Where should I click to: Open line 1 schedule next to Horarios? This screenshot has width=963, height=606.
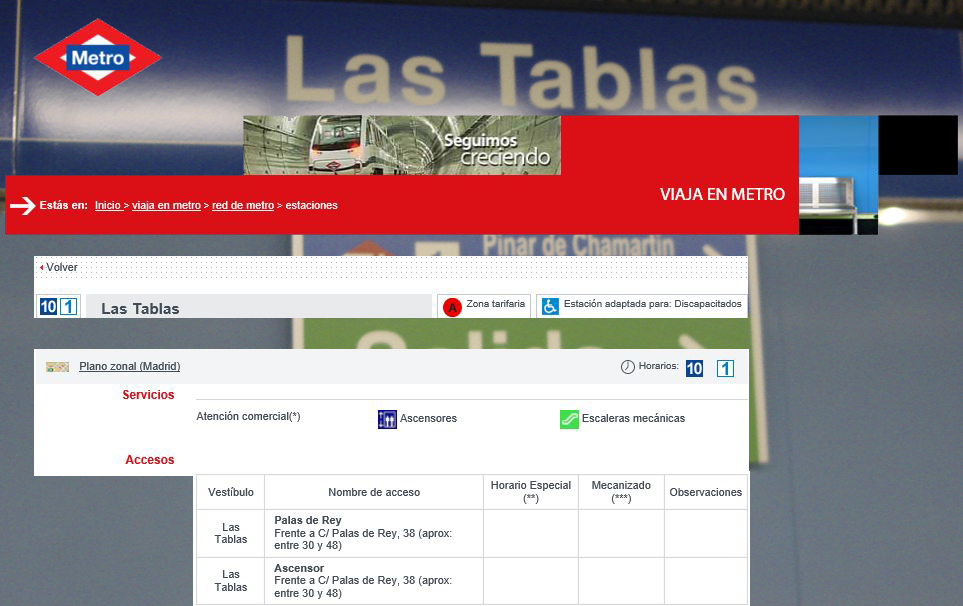click(x=725, y=368)
